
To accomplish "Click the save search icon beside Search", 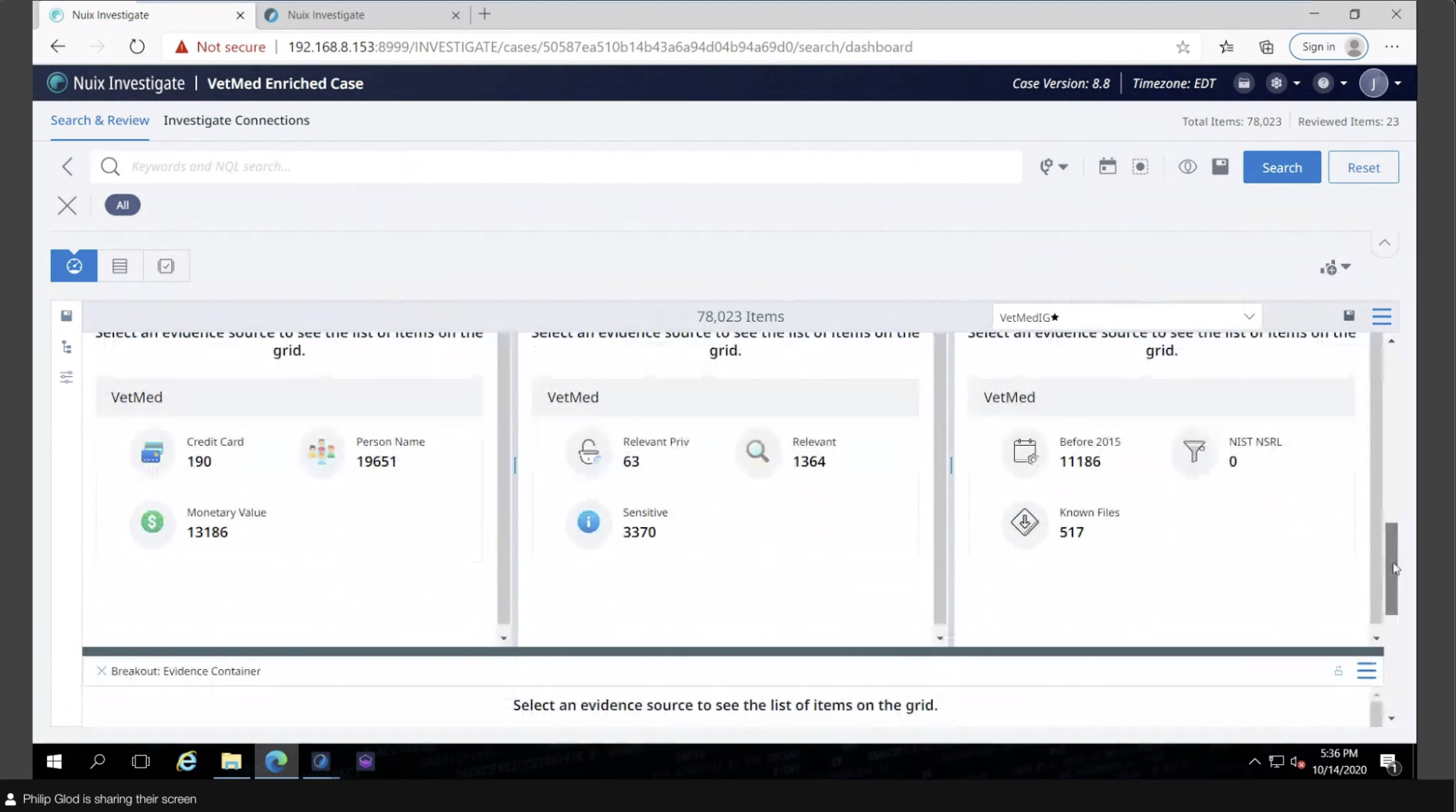I will (x=1220, y=166).
